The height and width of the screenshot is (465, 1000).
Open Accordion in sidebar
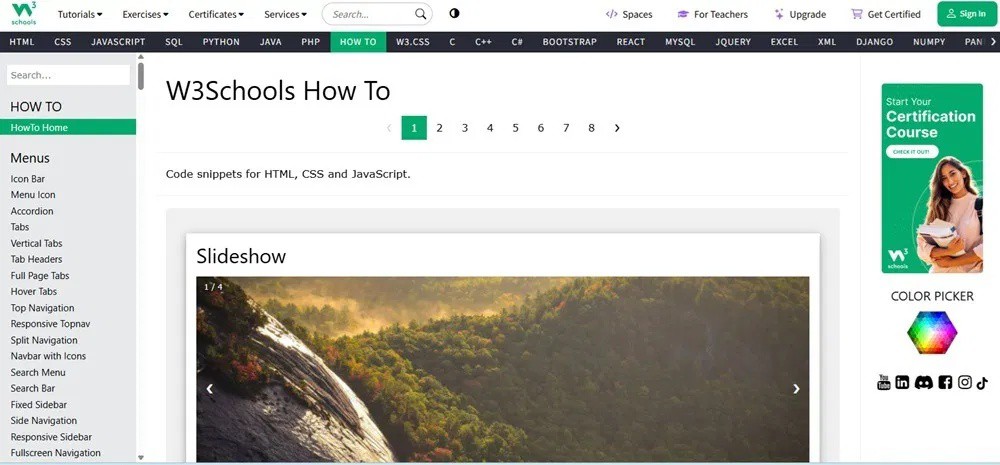tap(32, 211)
